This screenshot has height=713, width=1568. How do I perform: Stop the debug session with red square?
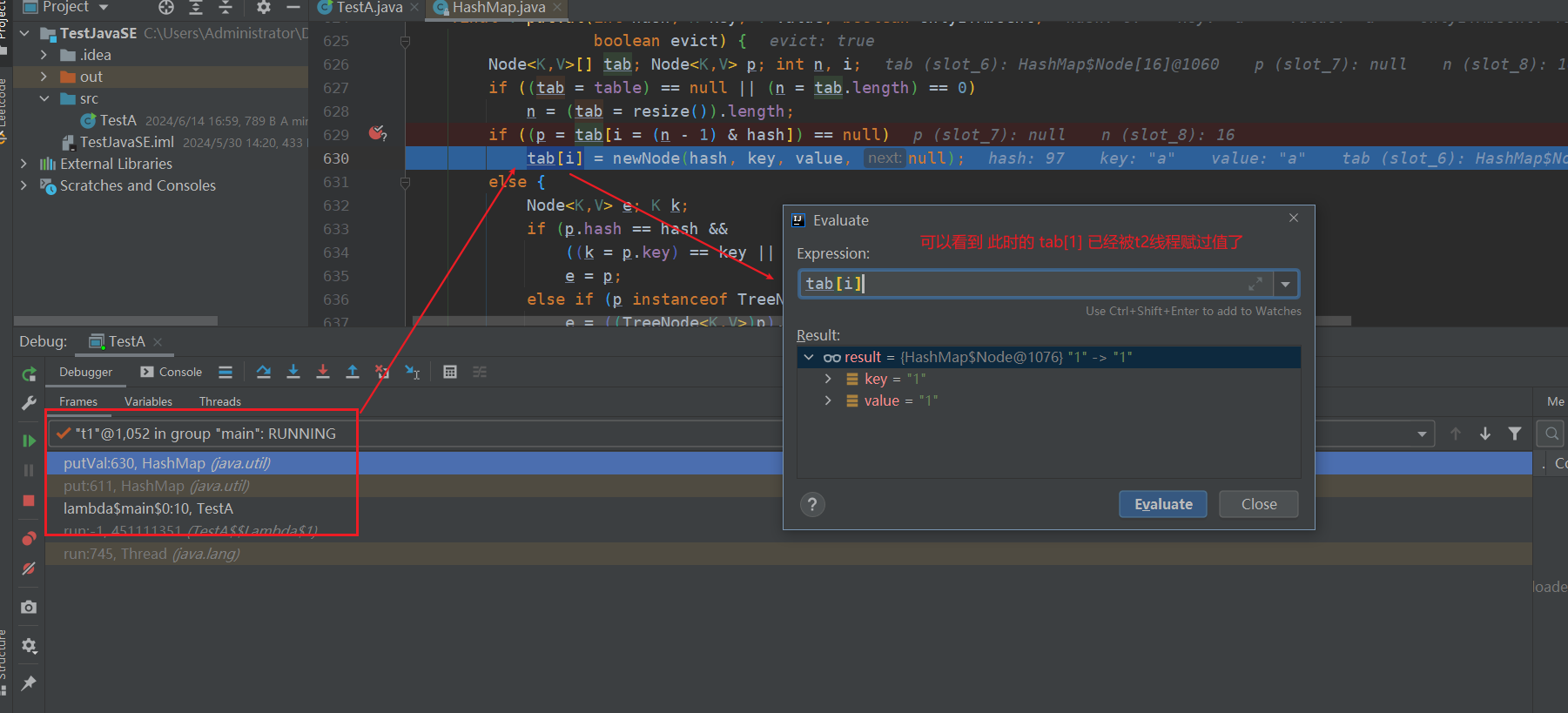click(29, 501)
